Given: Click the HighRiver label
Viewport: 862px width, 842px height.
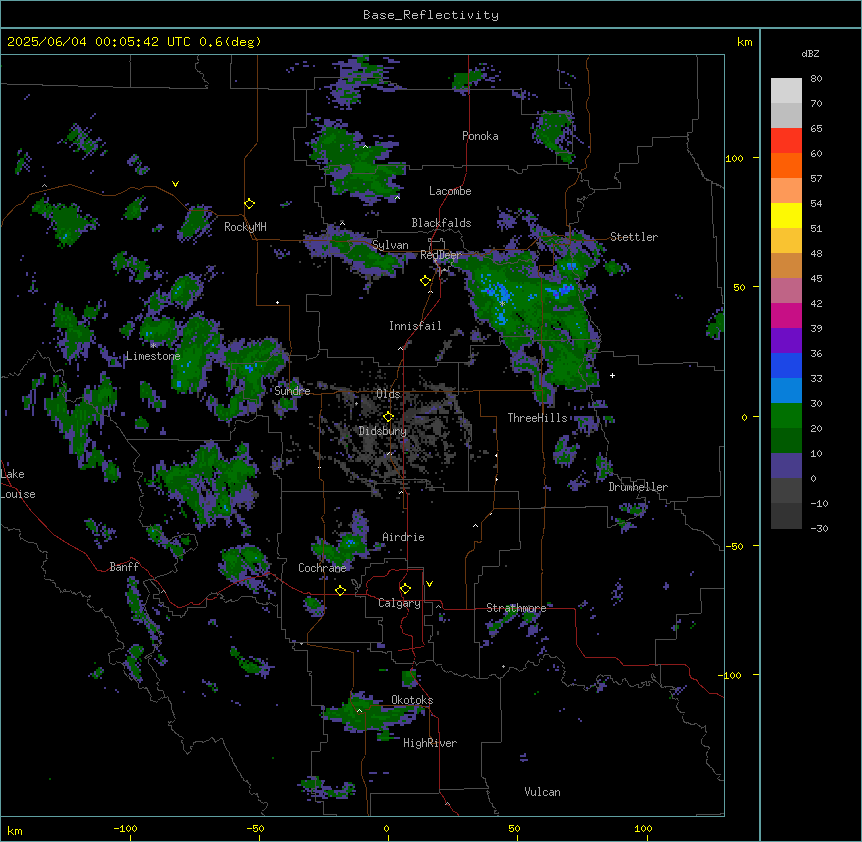Looking at the screenshot, I should coord(430,743).
